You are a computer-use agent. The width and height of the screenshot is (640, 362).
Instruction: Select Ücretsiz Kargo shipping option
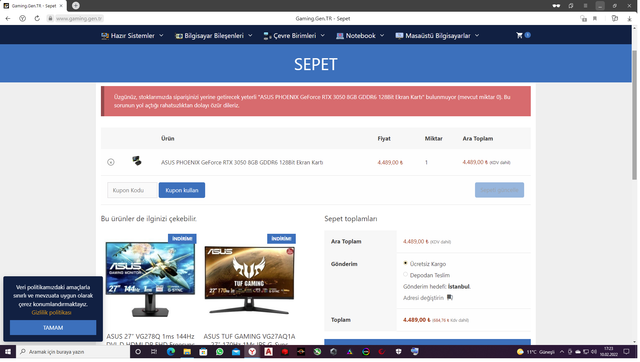tap(405, 264)
